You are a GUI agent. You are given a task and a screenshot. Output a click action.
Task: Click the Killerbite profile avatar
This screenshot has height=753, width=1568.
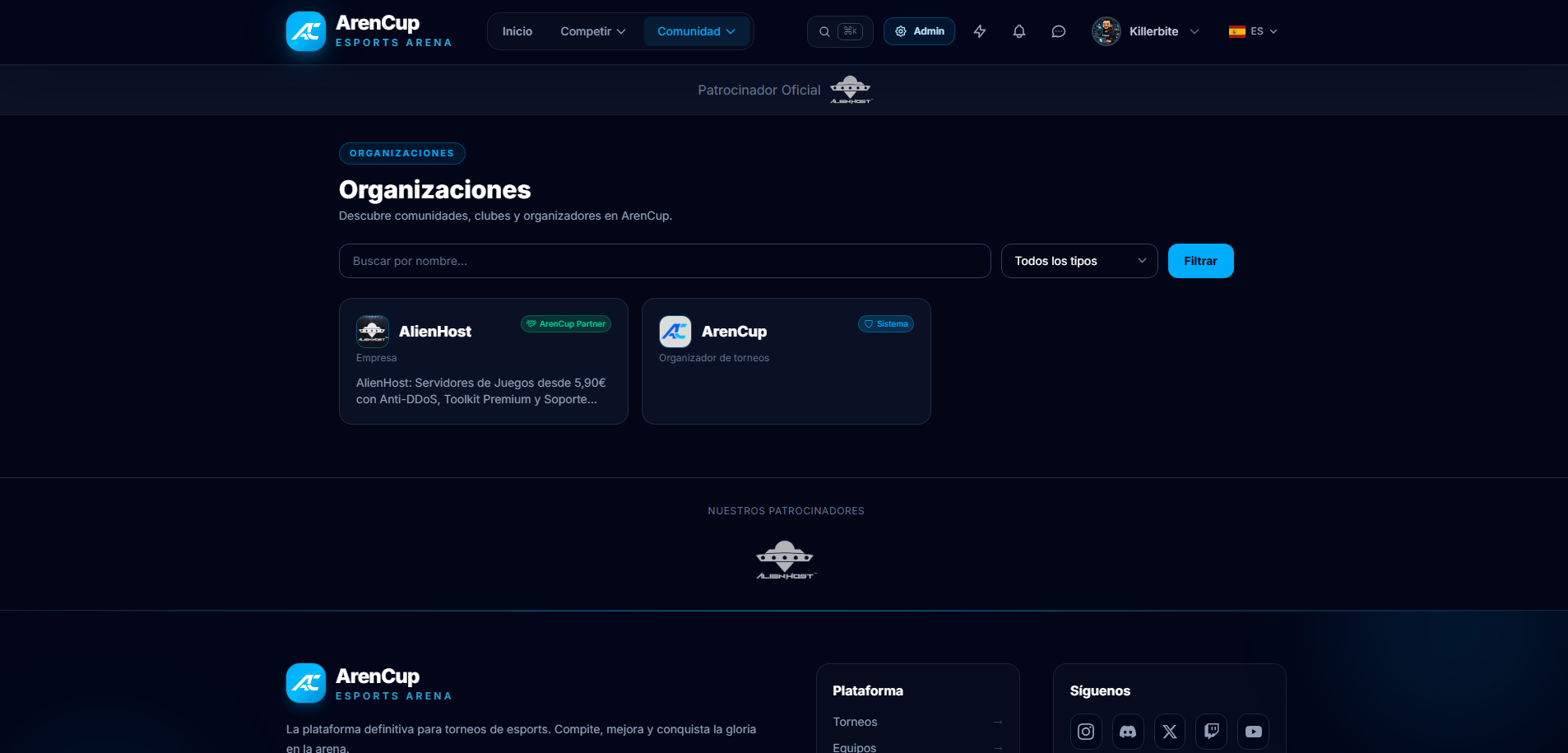[1106, 31]
